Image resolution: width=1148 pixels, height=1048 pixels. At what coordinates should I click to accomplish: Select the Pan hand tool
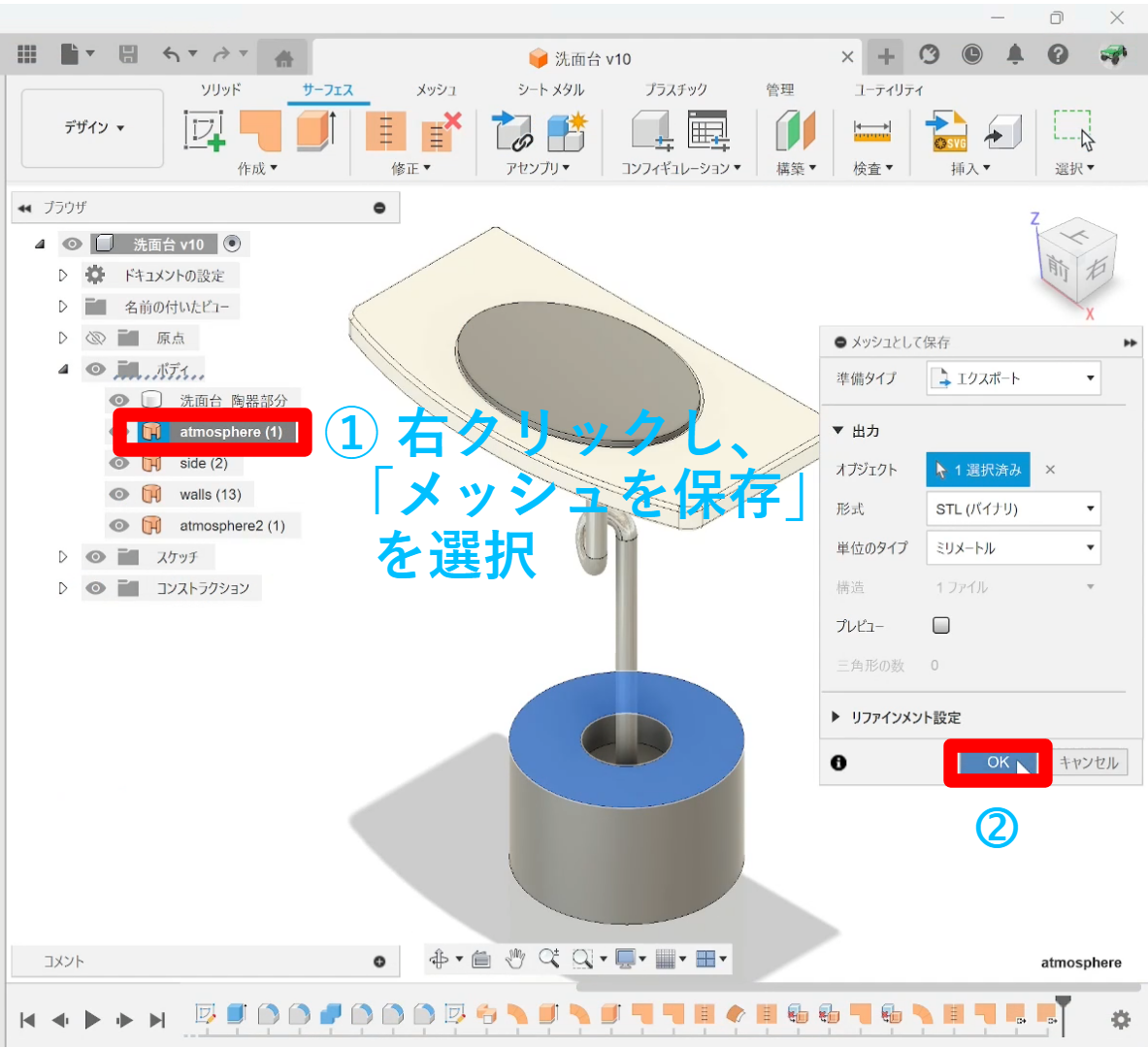pyautogui.click(x=515, y=959)
